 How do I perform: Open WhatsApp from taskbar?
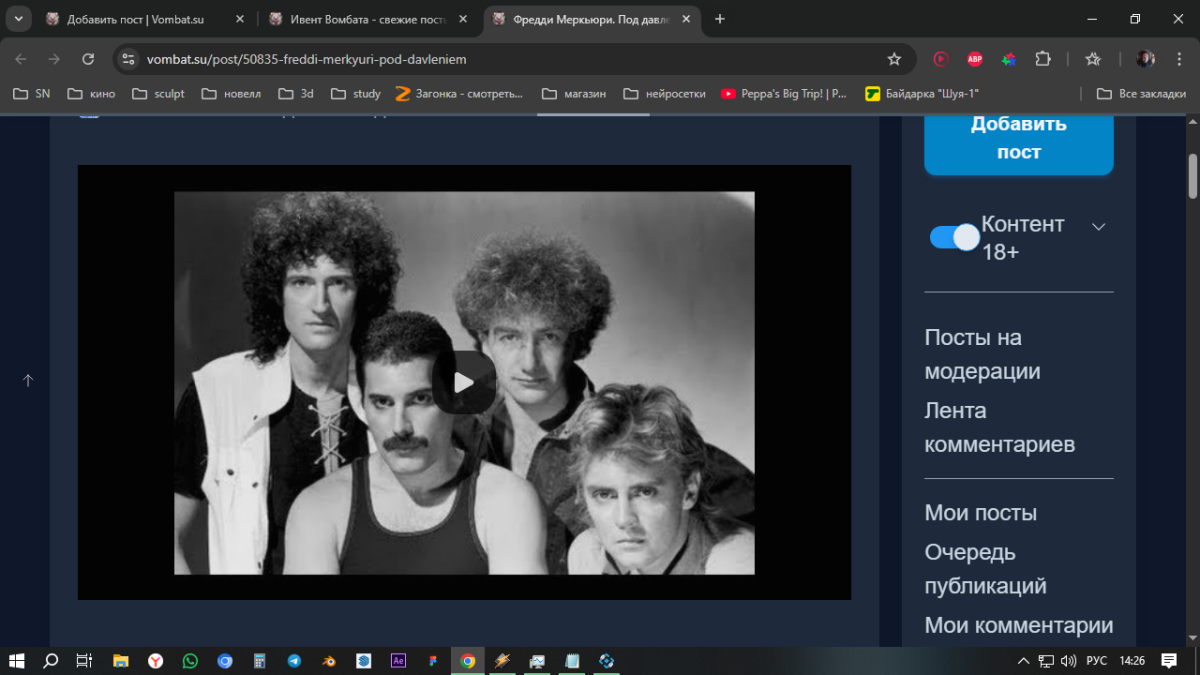(x=191, y=661)
